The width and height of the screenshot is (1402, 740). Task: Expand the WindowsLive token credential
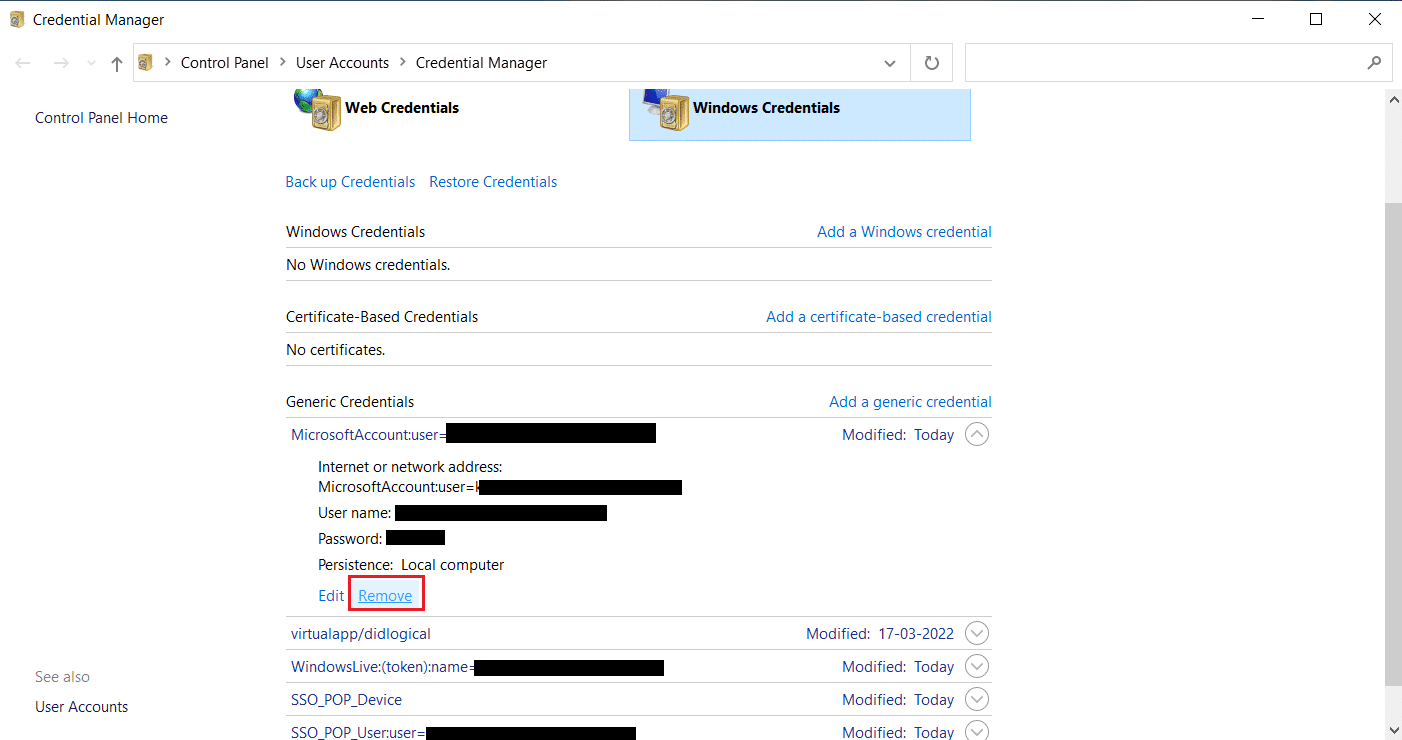click(x=976, y=667)
